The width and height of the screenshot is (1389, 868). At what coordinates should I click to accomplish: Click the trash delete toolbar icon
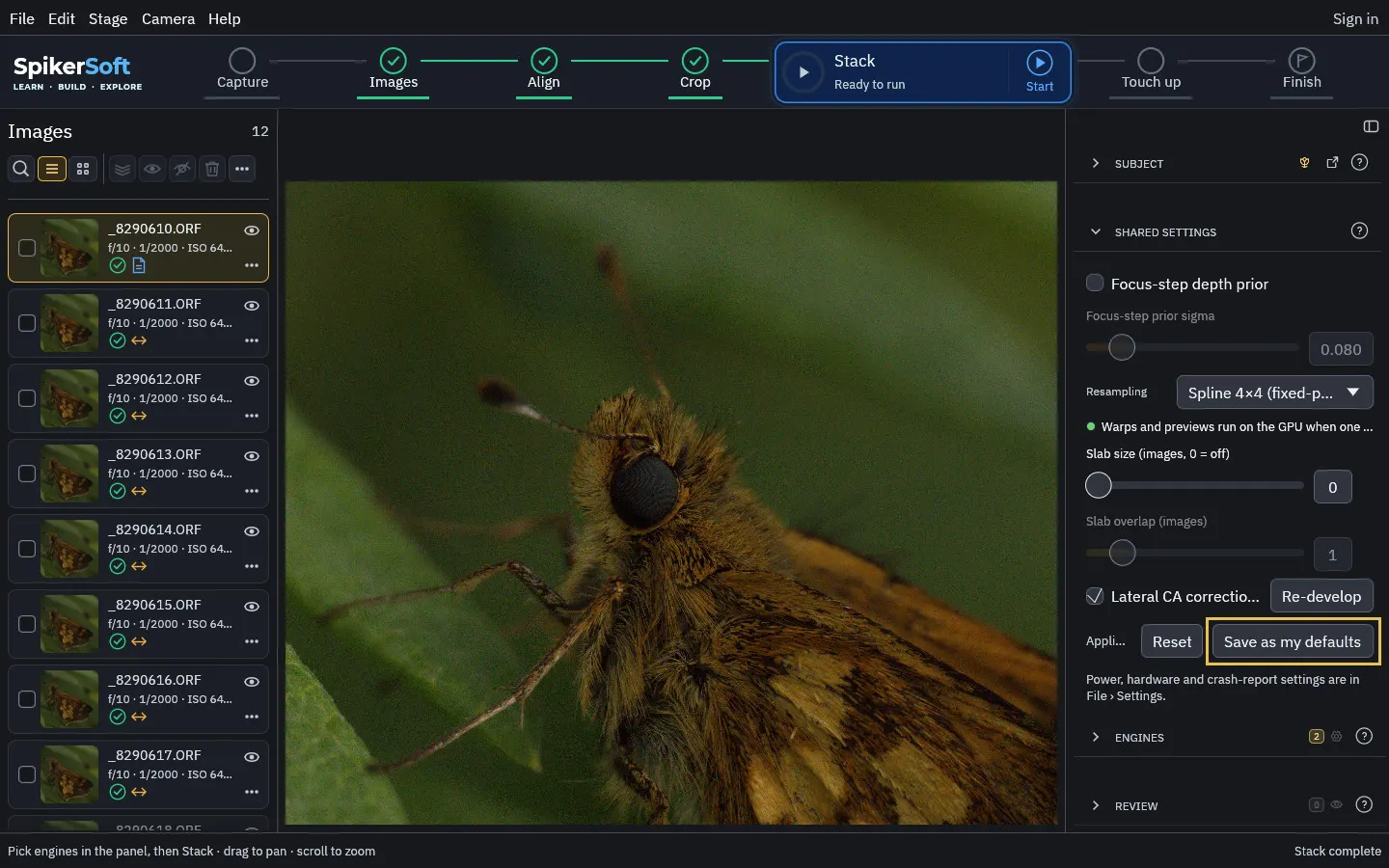[212, 169]
